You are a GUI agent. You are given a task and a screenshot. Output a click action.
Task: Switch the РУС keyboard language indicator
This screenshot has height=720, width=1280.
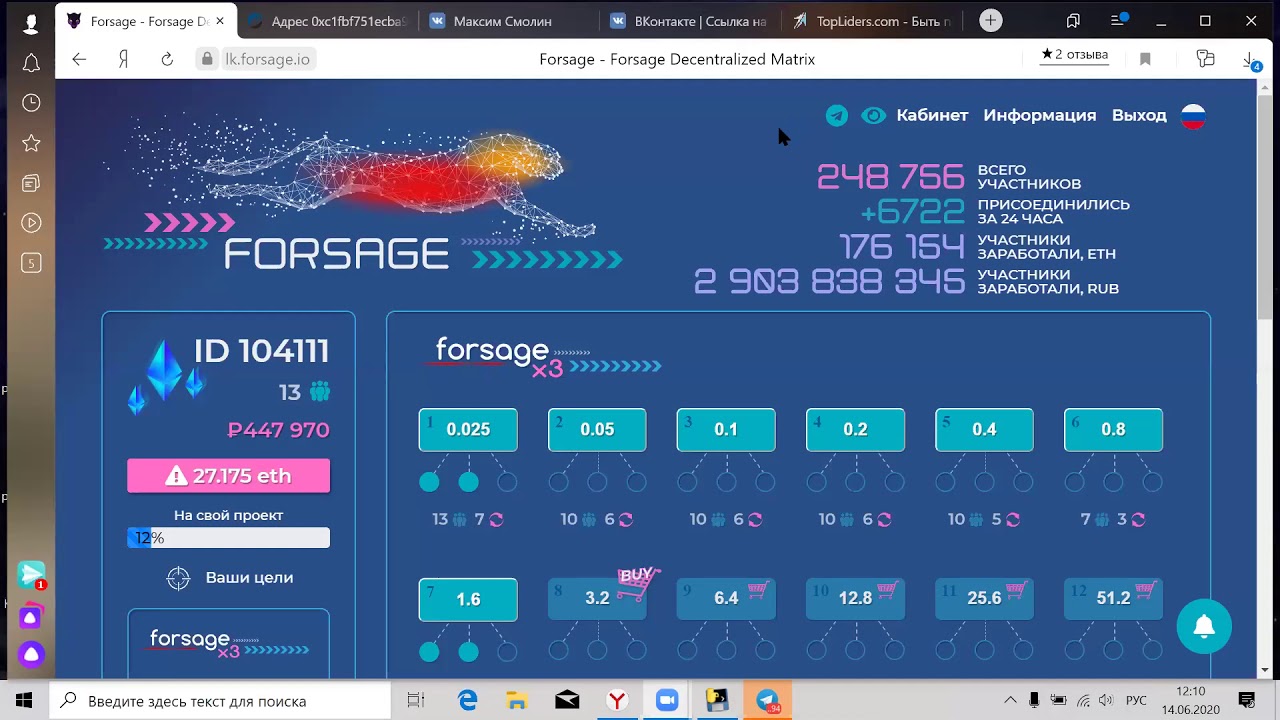[1137, 700]
